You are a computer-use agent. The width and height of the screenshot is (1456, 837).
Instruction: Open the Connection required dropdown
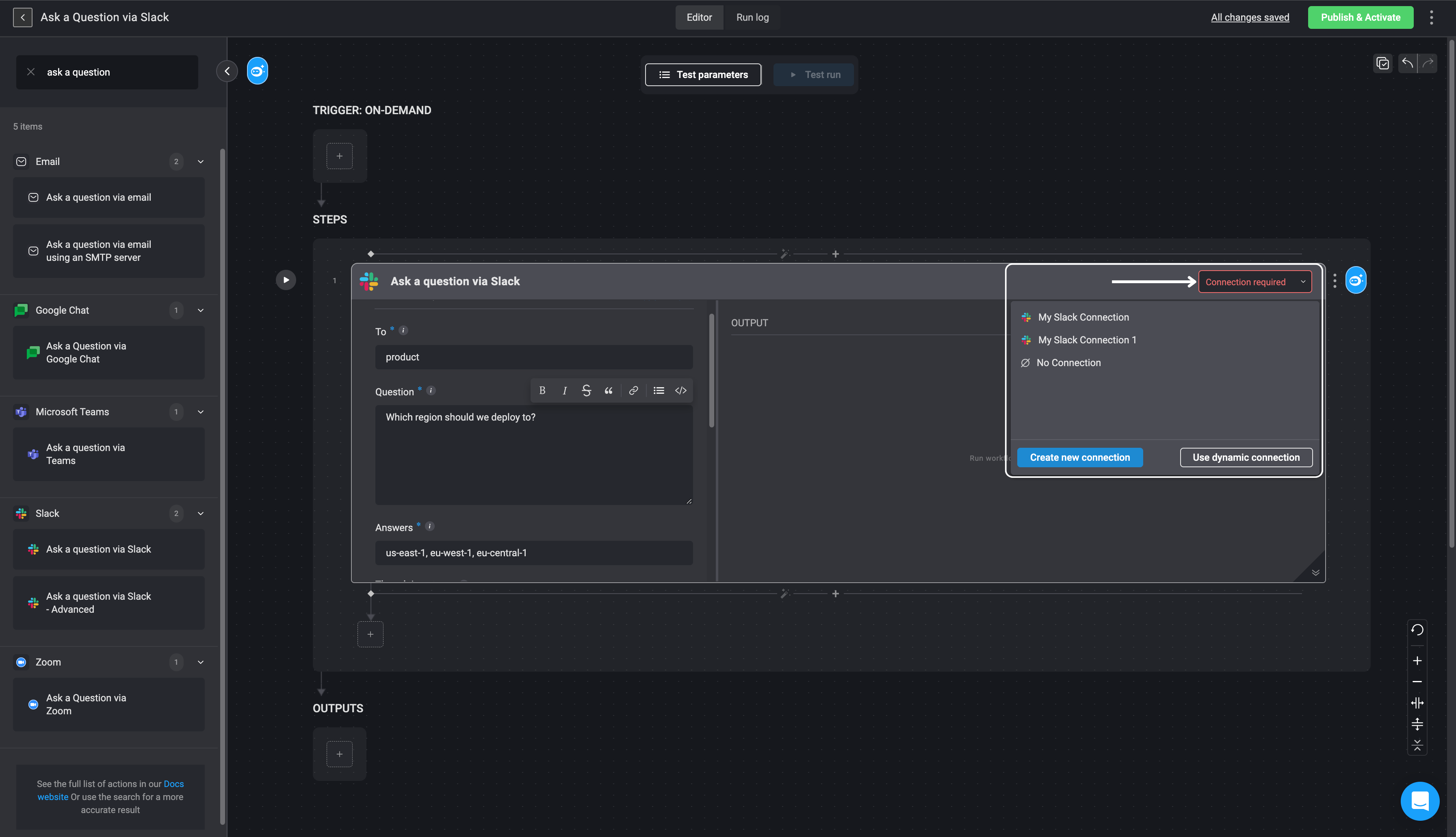[1255, 282]
